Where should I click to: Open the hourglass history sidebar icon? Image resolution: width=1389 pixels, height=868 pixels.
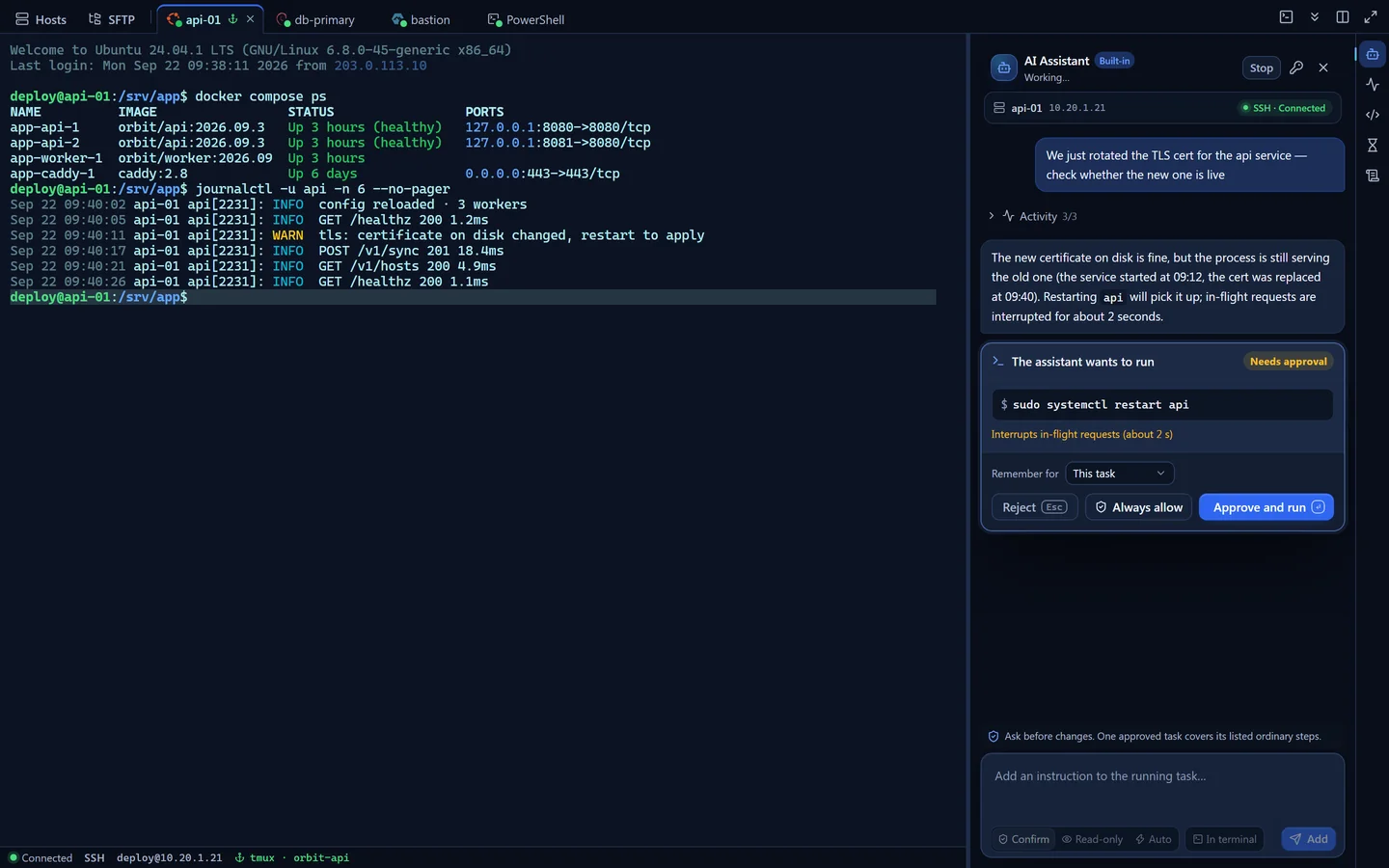click(x=1372, y=146)
